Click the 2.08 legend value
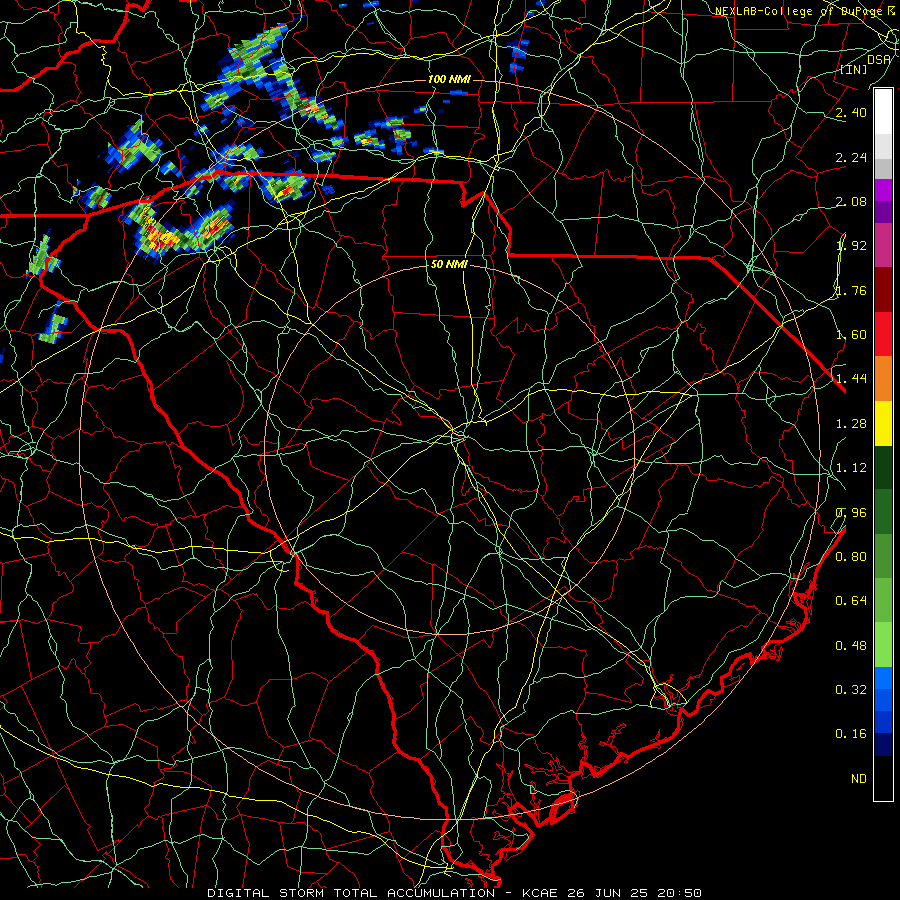 point(851,201)
